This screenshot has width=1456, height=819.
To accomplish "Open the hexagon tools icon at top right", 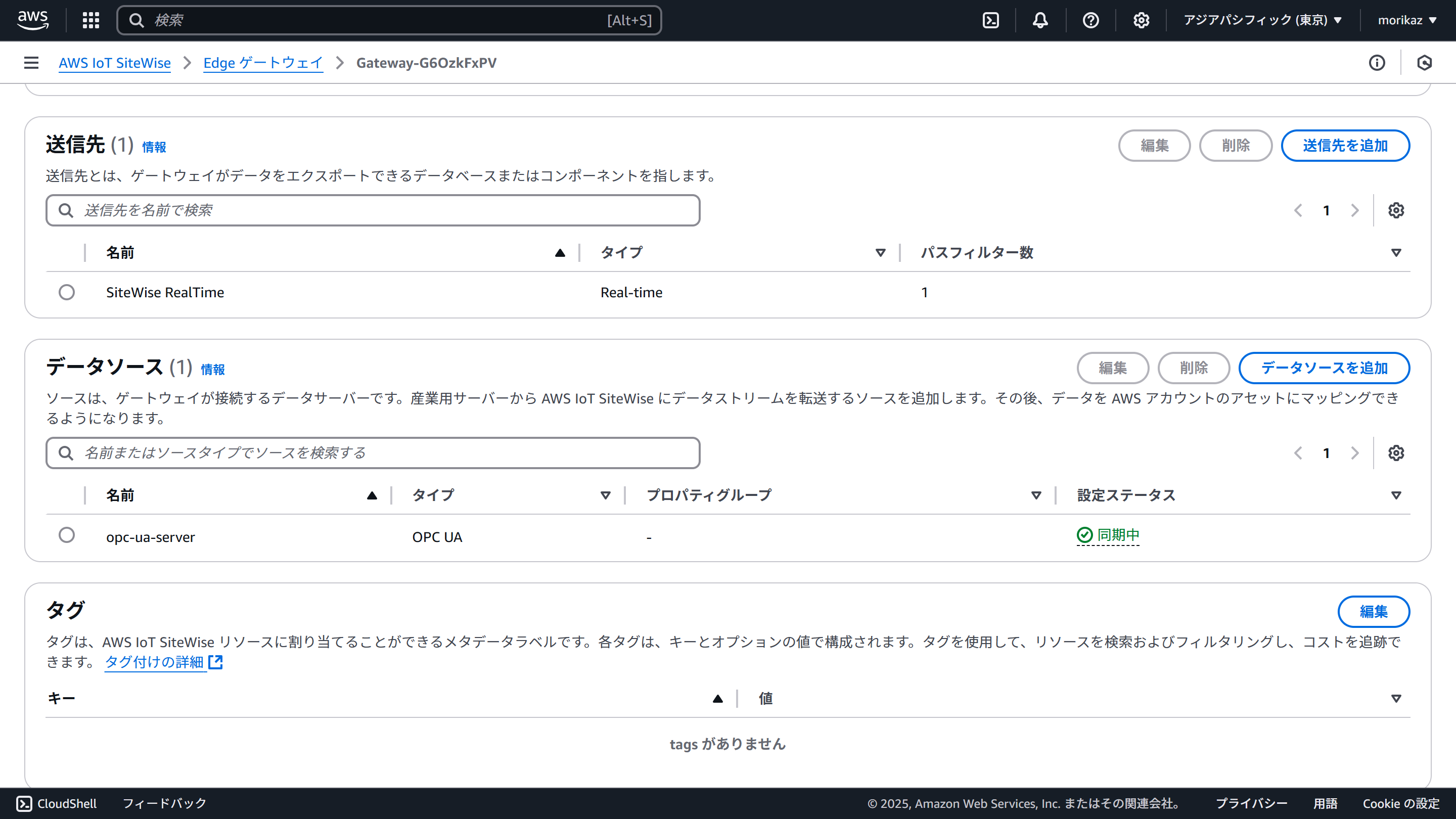I will (1424, 63).
